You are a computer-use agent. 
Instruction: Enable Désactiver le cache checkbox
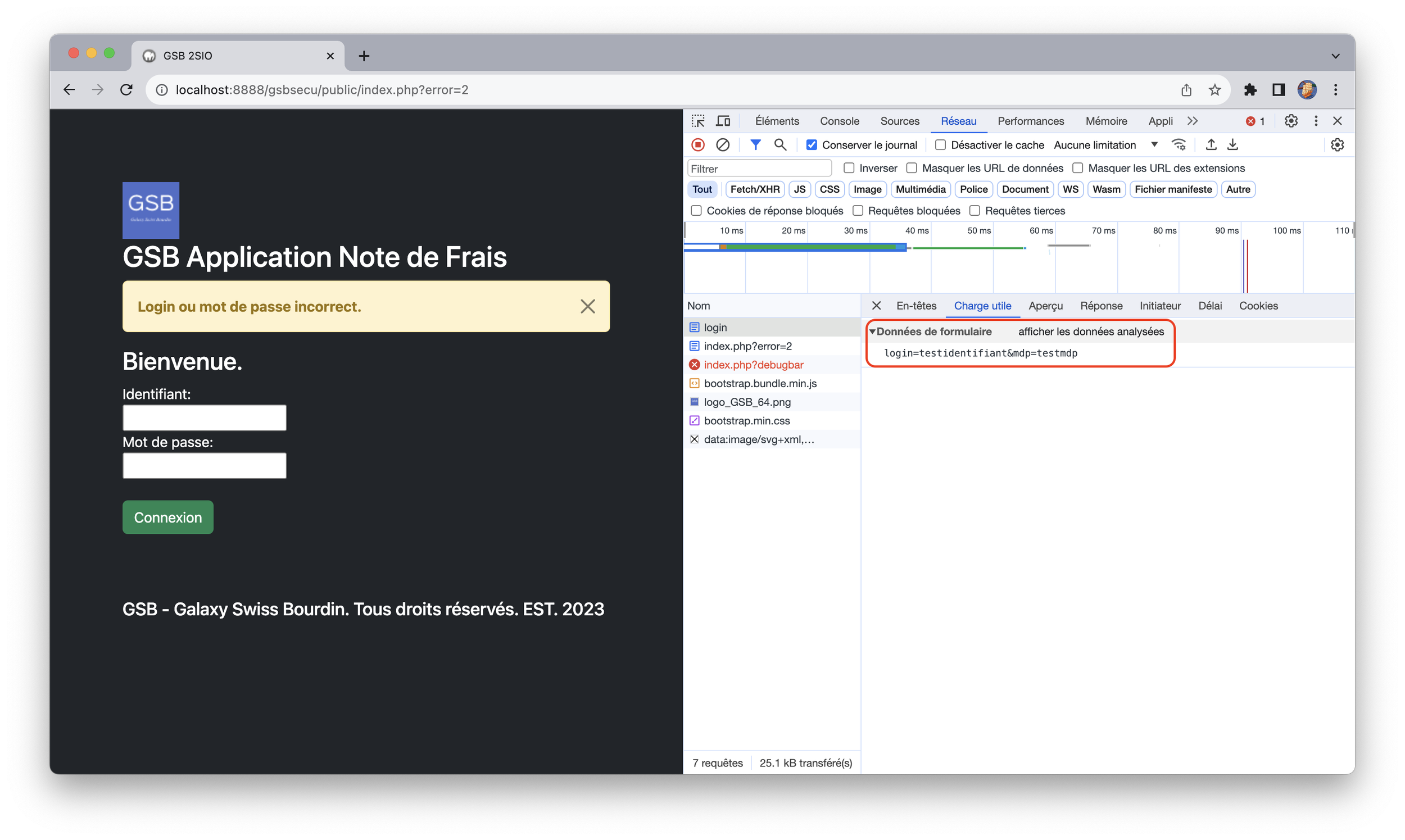tap(940, 145)
